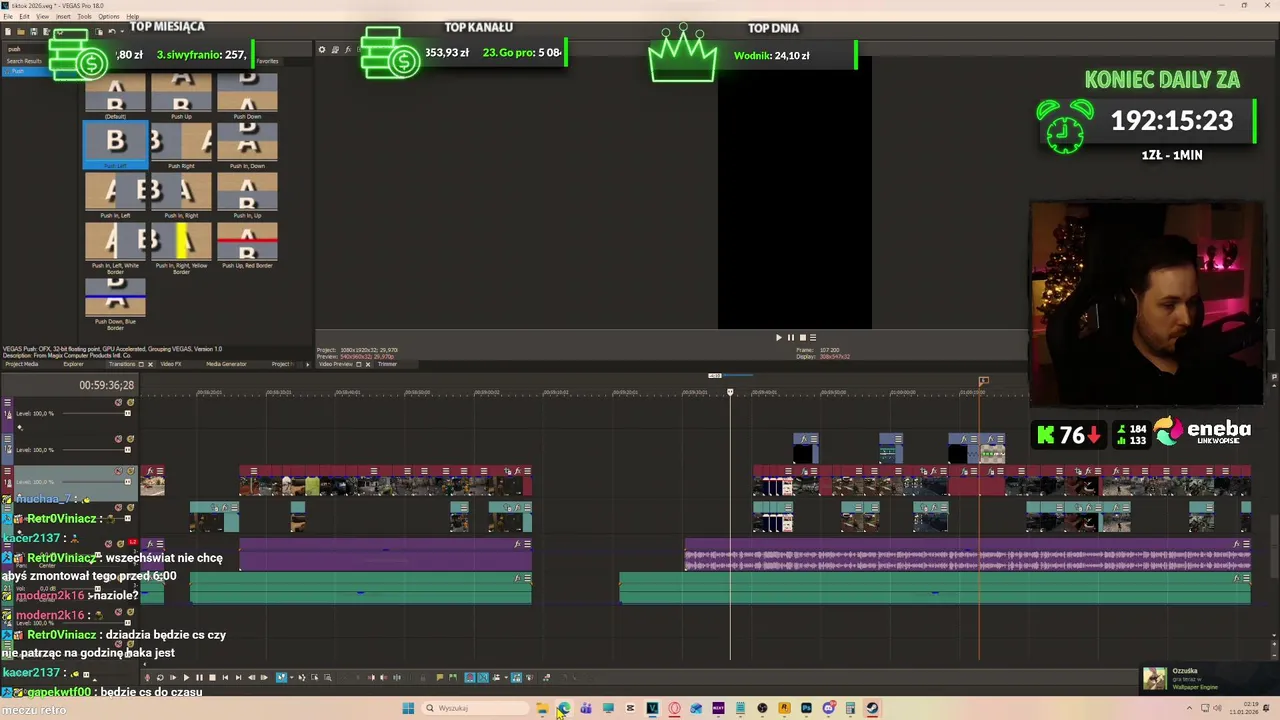Mute the first video track
1280x720 pixels.
tap(119, 402)
